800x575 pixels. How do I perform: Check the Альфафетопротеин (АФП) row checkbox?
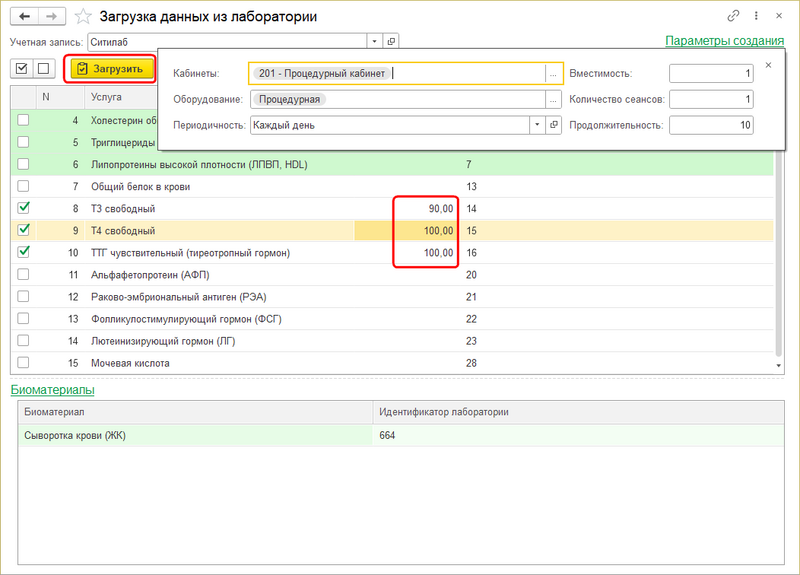coord(24,275)
